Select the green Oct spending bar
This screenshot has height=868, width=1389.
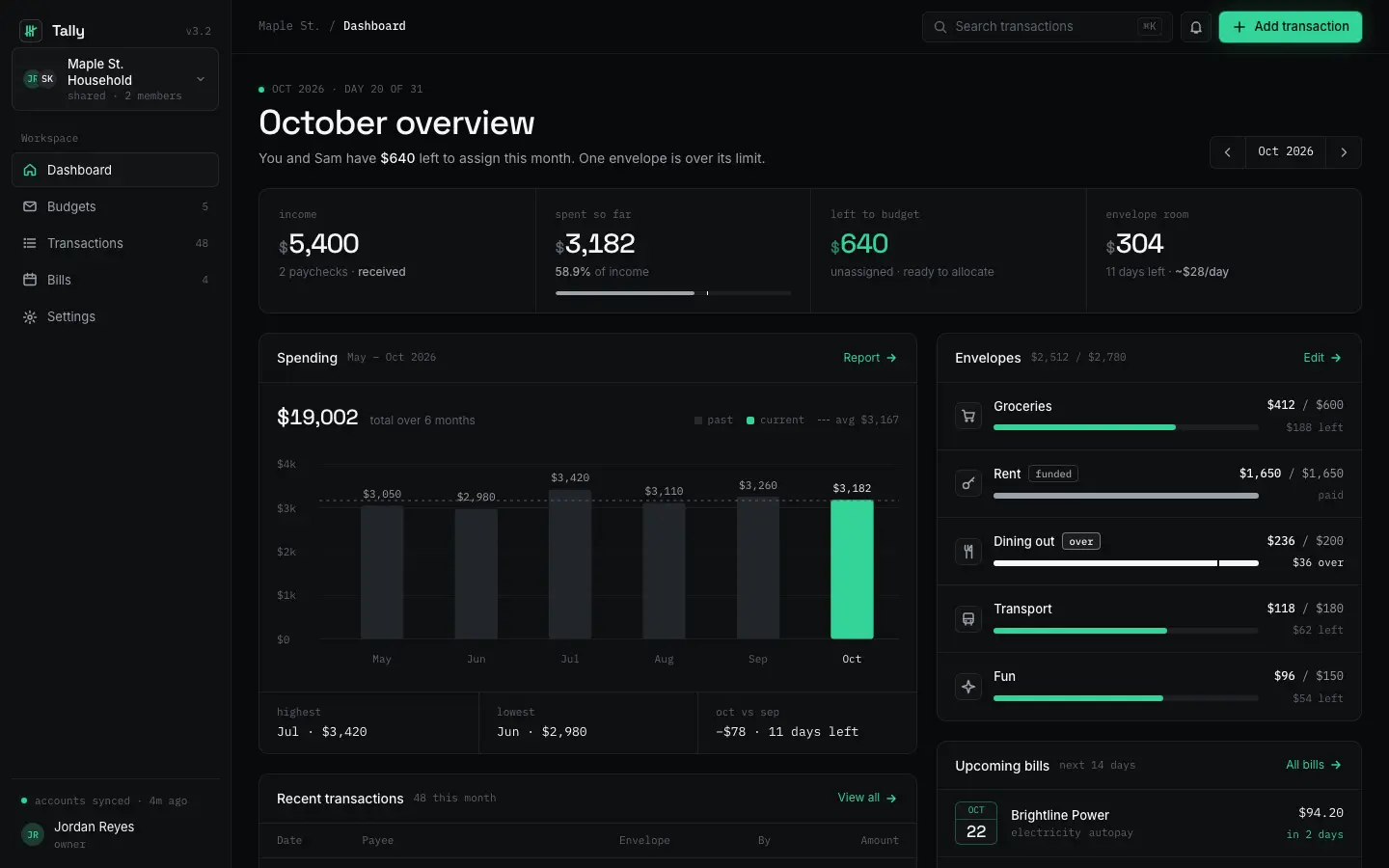[x=852, y=569]
